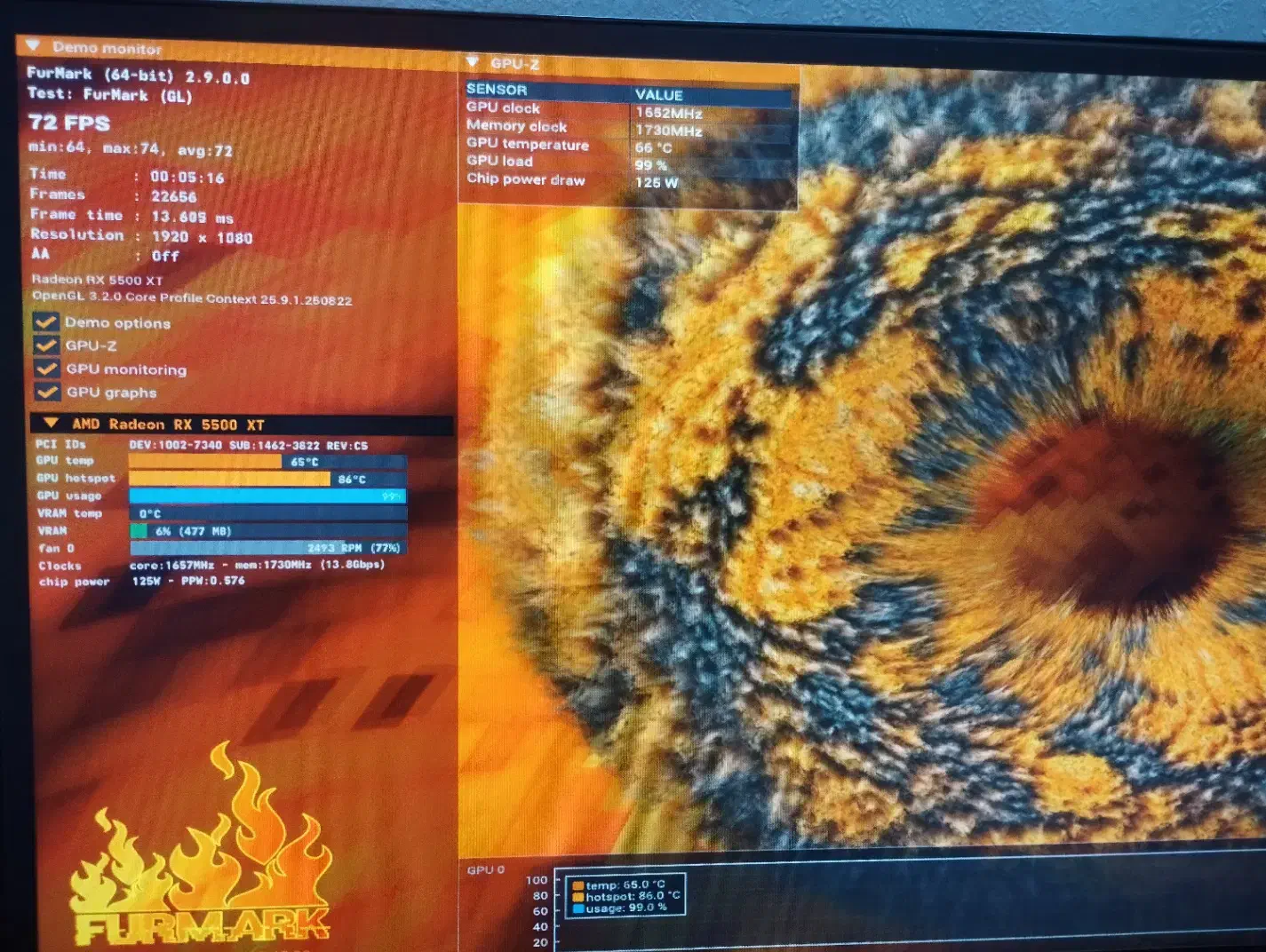Screen dimensions: 1266x952
Task: Turn off the GPU graphs checkbox
Action: point(47,392)
